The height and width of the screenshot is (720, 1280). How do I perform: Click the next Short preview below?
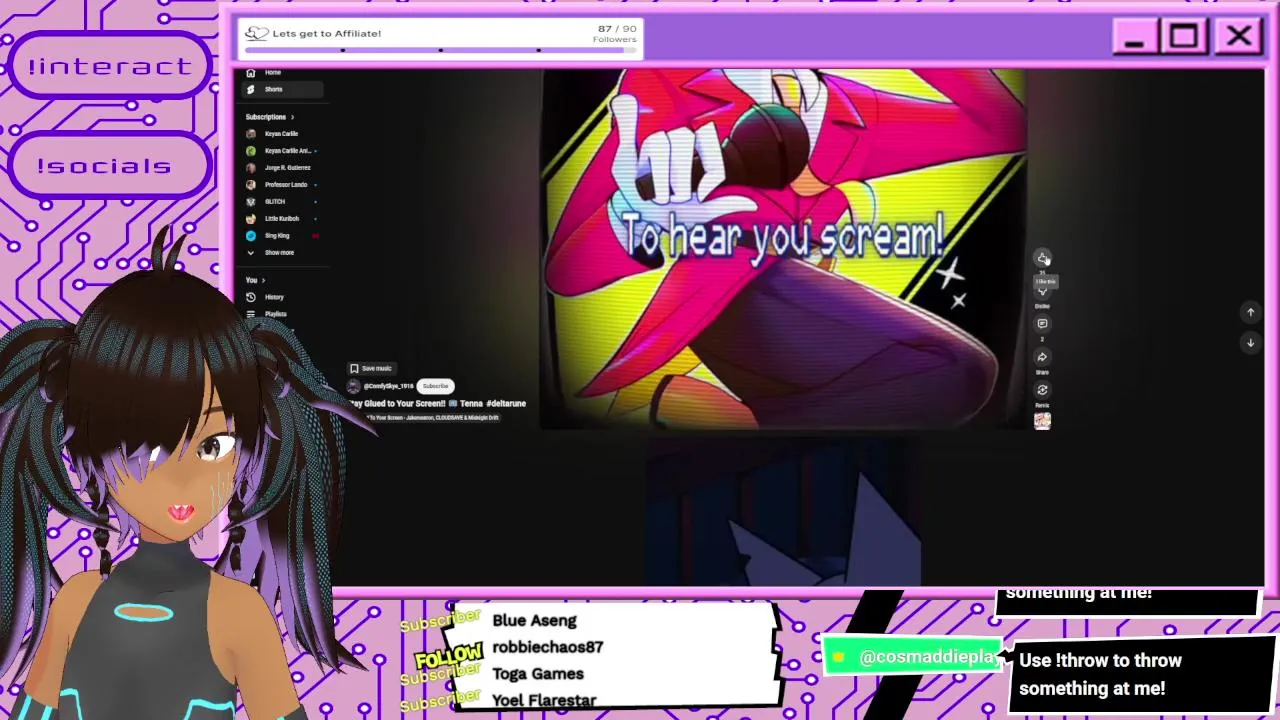(x=783, y=514)
